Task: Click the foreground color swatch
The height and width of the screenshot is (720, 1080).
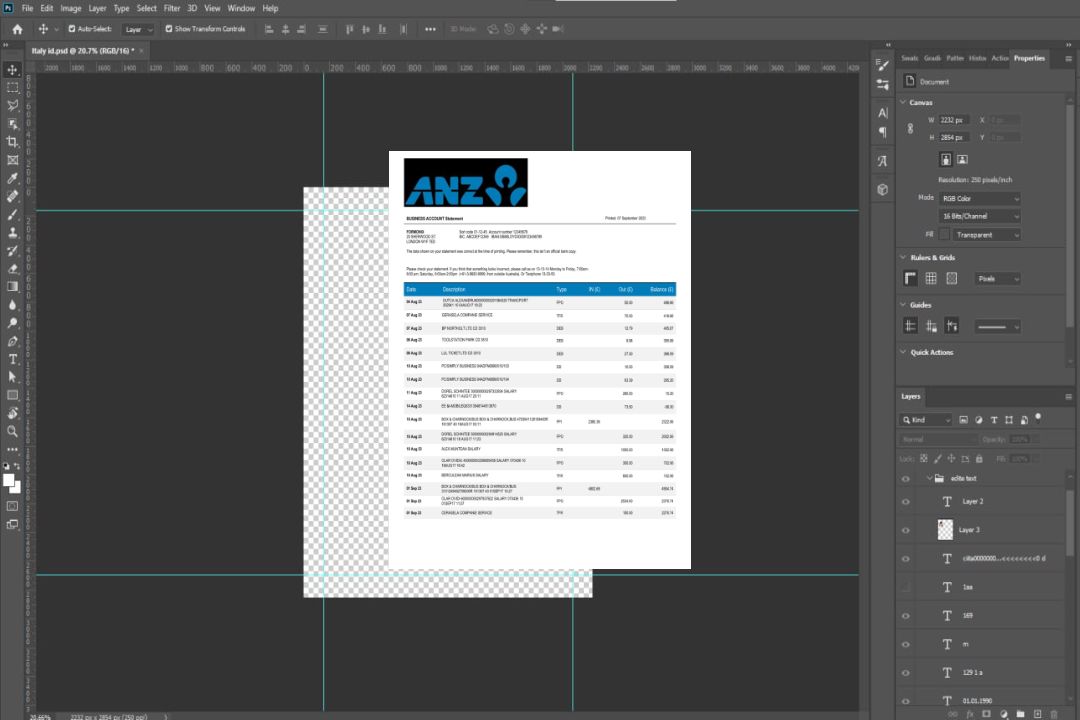Action: coord(9,481)
